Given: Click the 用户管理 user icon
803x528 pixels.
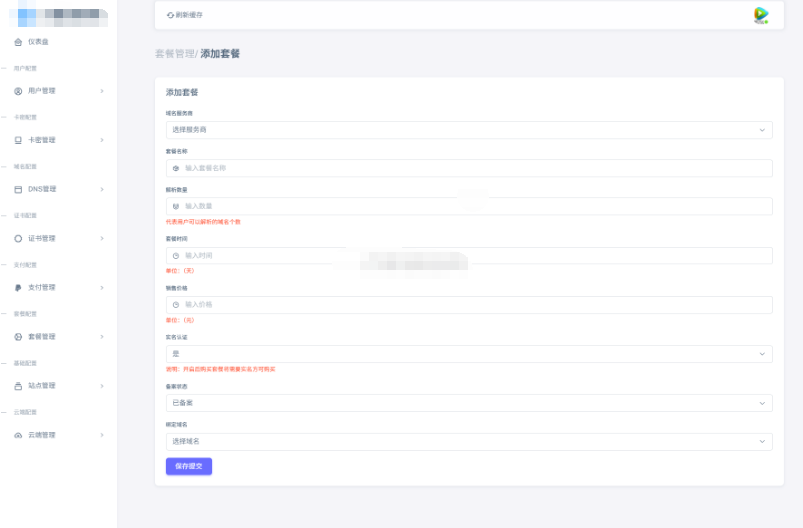Looking at the screenshot, I should click(x=18, y=91).
